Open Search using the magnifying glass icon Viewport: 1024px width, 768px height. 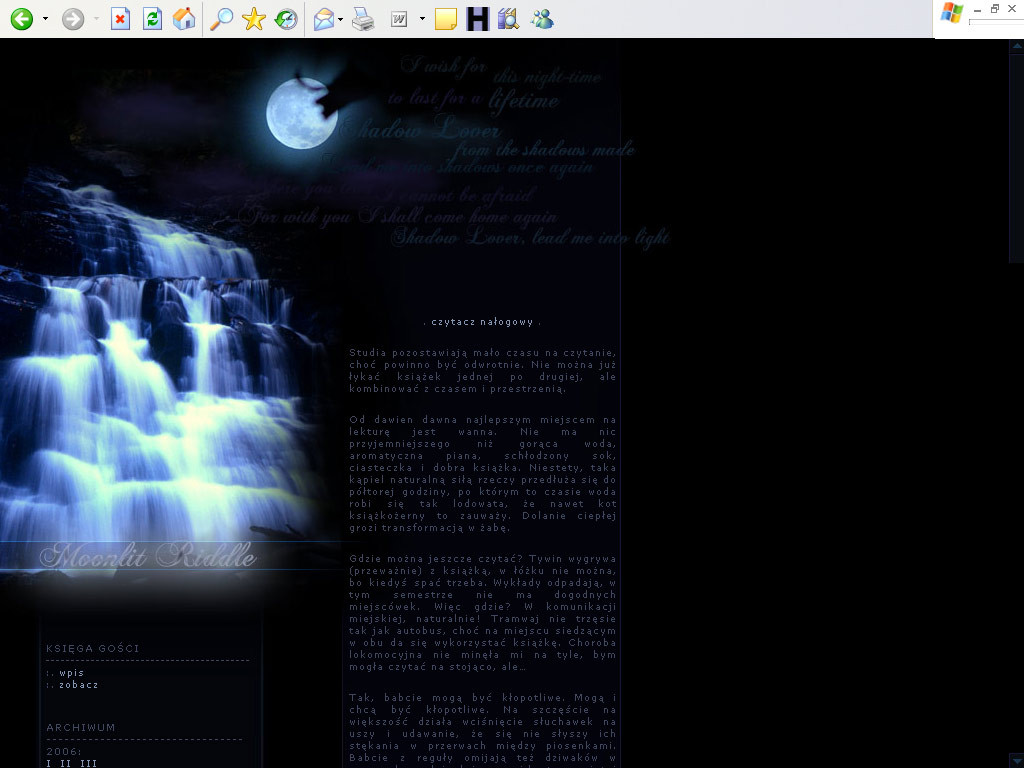coord(221,19)
